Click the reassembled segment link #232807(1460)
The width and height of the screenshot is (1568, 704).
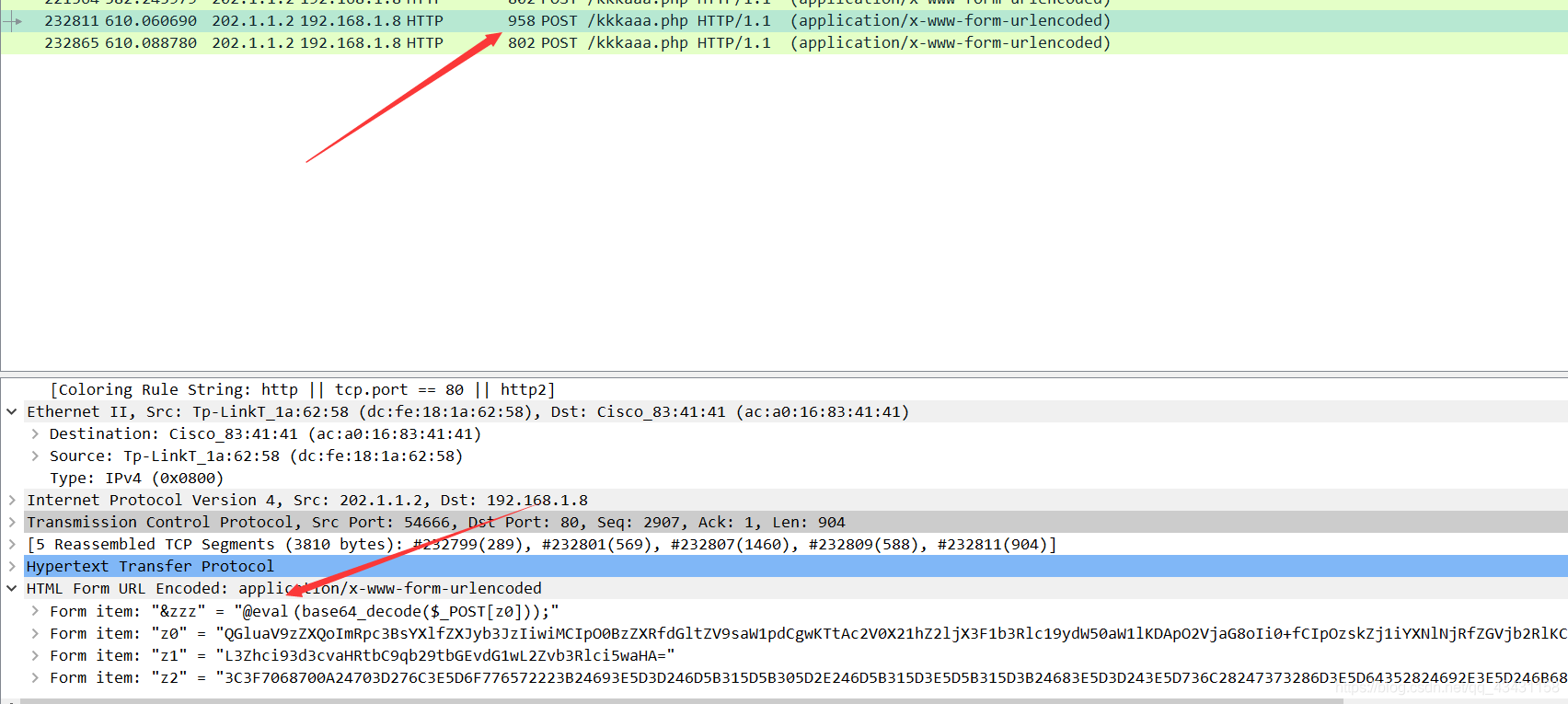pyautogui.click(x=730, y=544)
